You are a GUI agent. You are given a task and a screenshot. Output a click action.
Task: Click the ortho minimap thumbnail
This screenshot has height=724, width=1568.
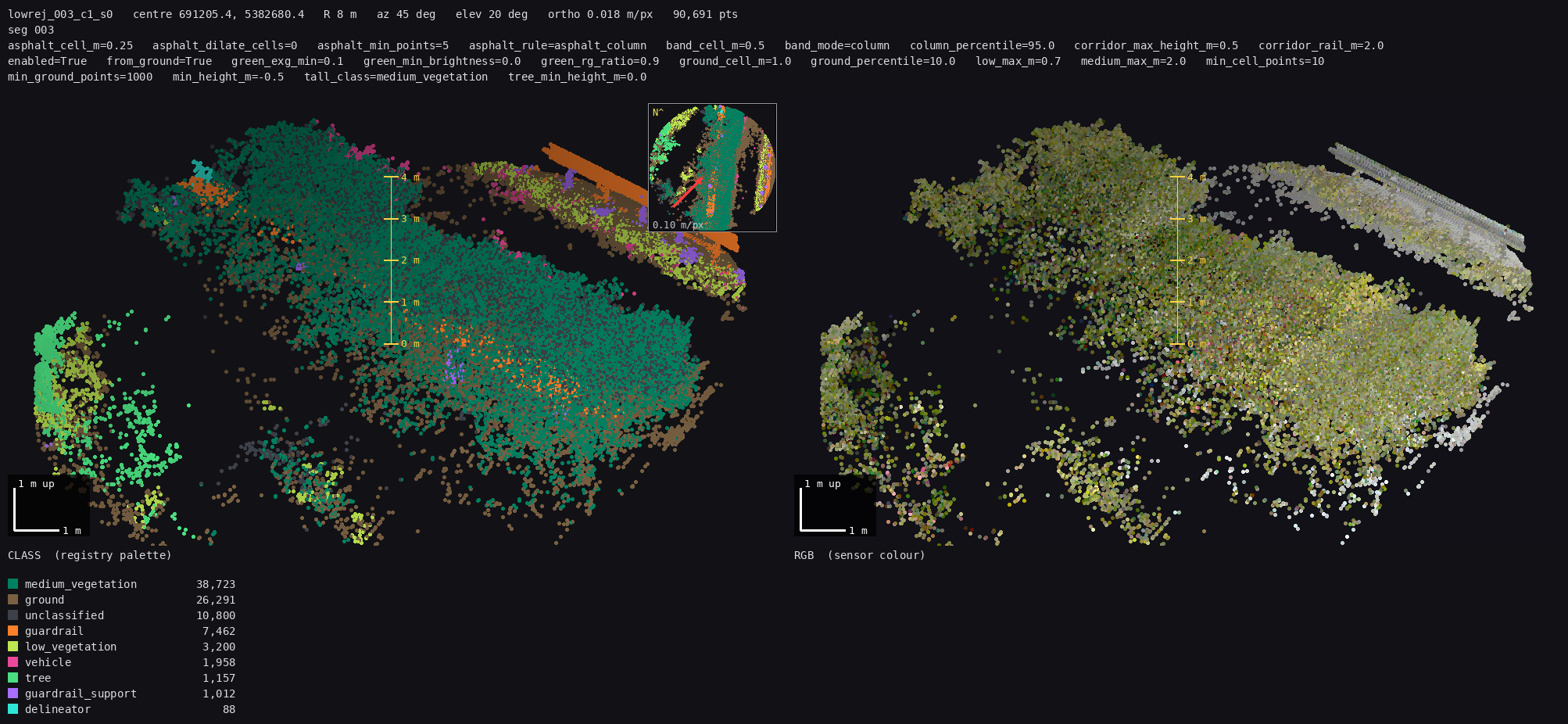(x=712, y=167)
